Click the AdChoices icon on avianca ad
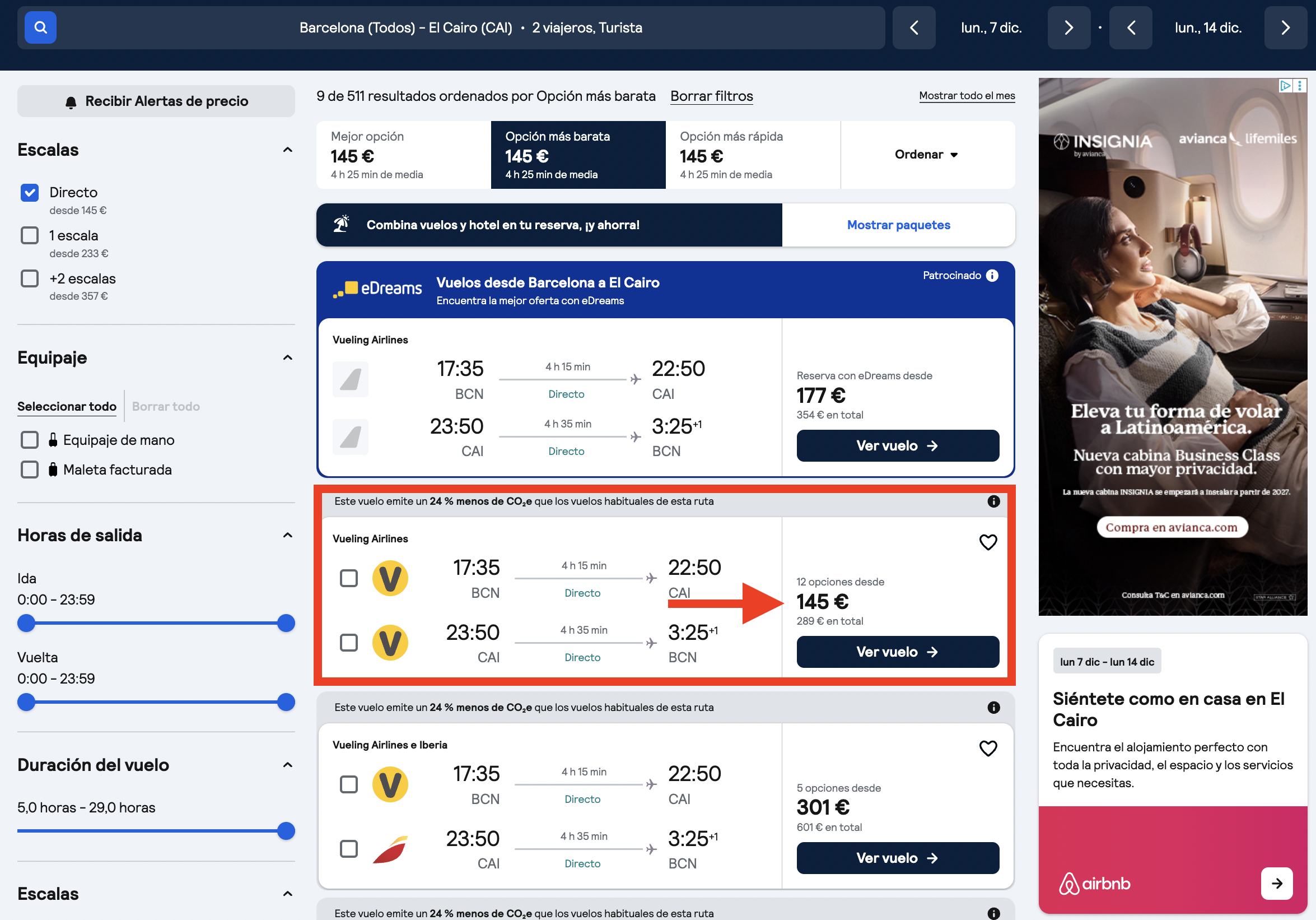Screen dimensions: 1316x920 pyautogui.click(x=1286, y=86)
